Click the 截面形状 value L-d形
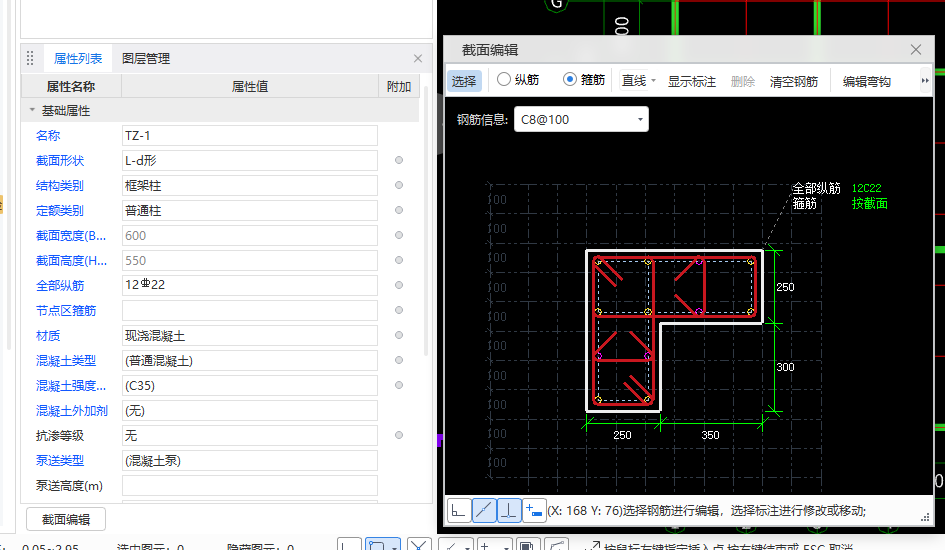Screen dimensions: 945x550 [250, 160]
